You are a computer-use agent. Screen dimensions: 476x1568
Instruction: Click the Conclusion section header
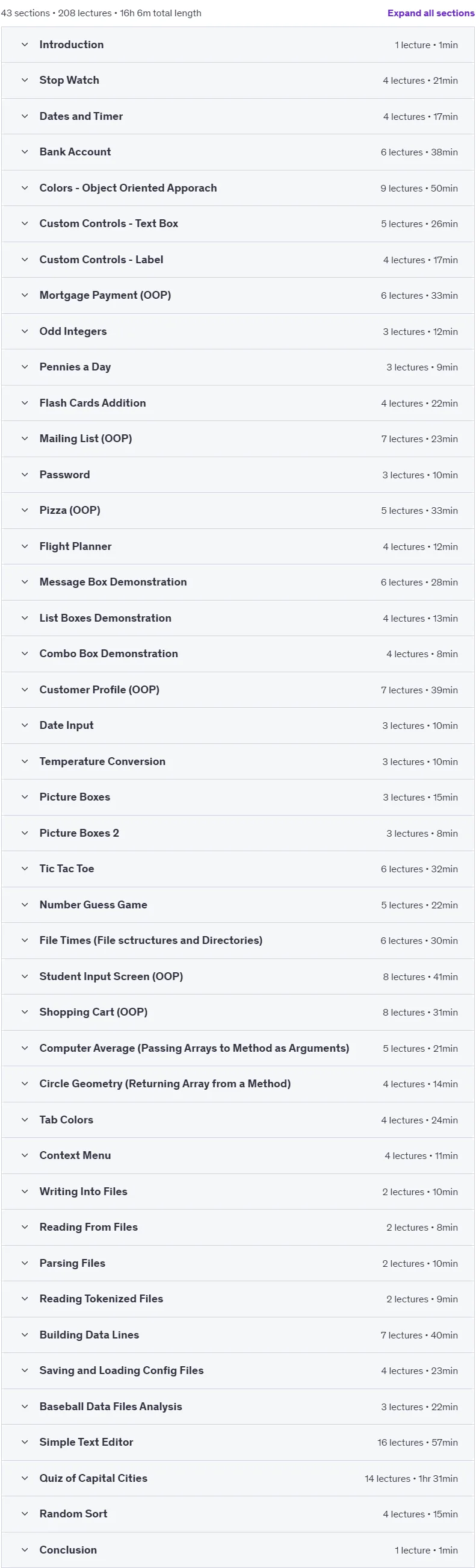(238, 1550)
